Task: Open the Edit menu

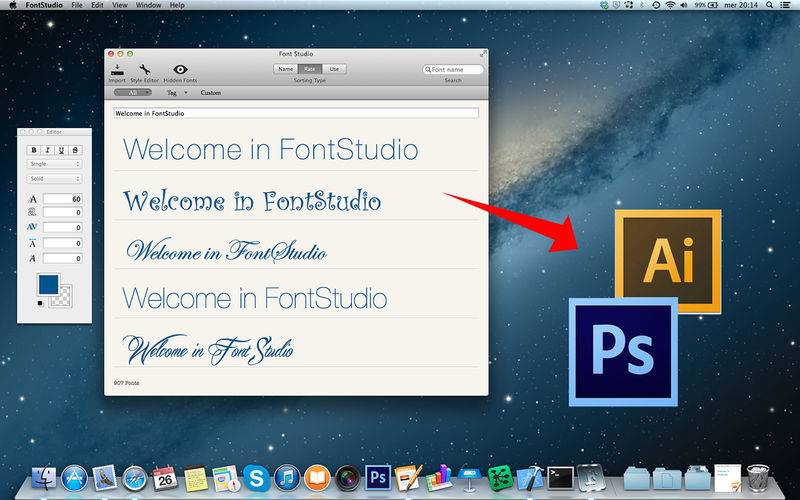Action: pyautogui.click(x=97, y=5)
